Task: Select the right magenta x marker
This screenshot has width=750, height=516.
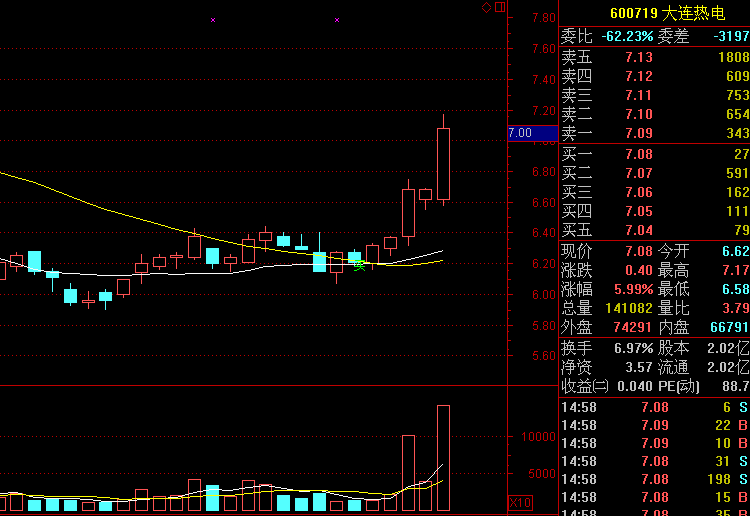Action: 337,20
